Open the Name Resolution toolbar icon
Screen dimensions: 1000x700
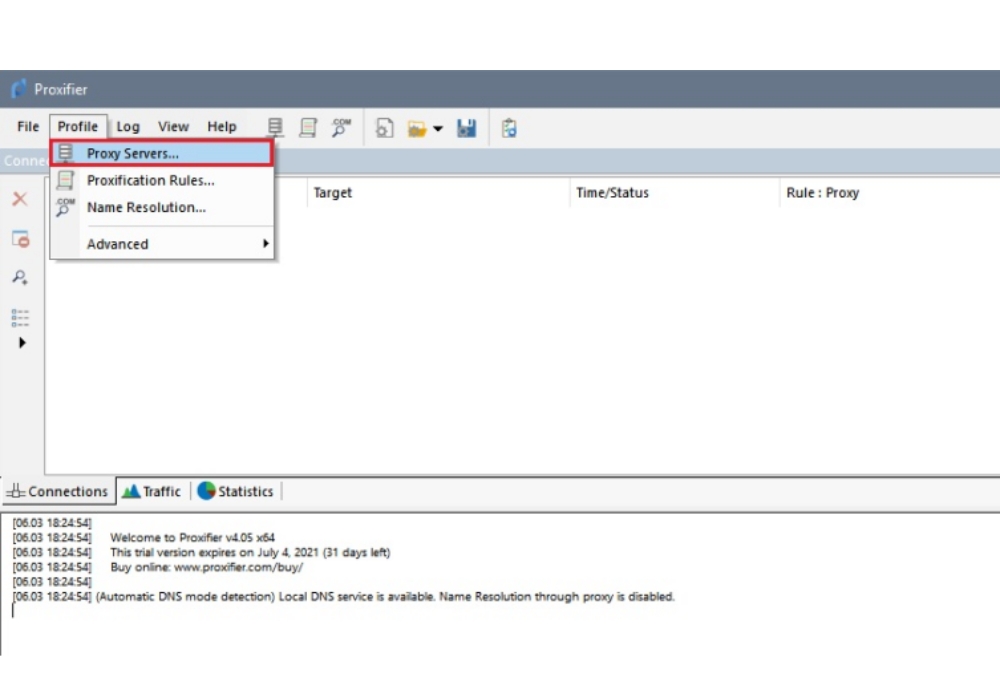pos(341,128)
